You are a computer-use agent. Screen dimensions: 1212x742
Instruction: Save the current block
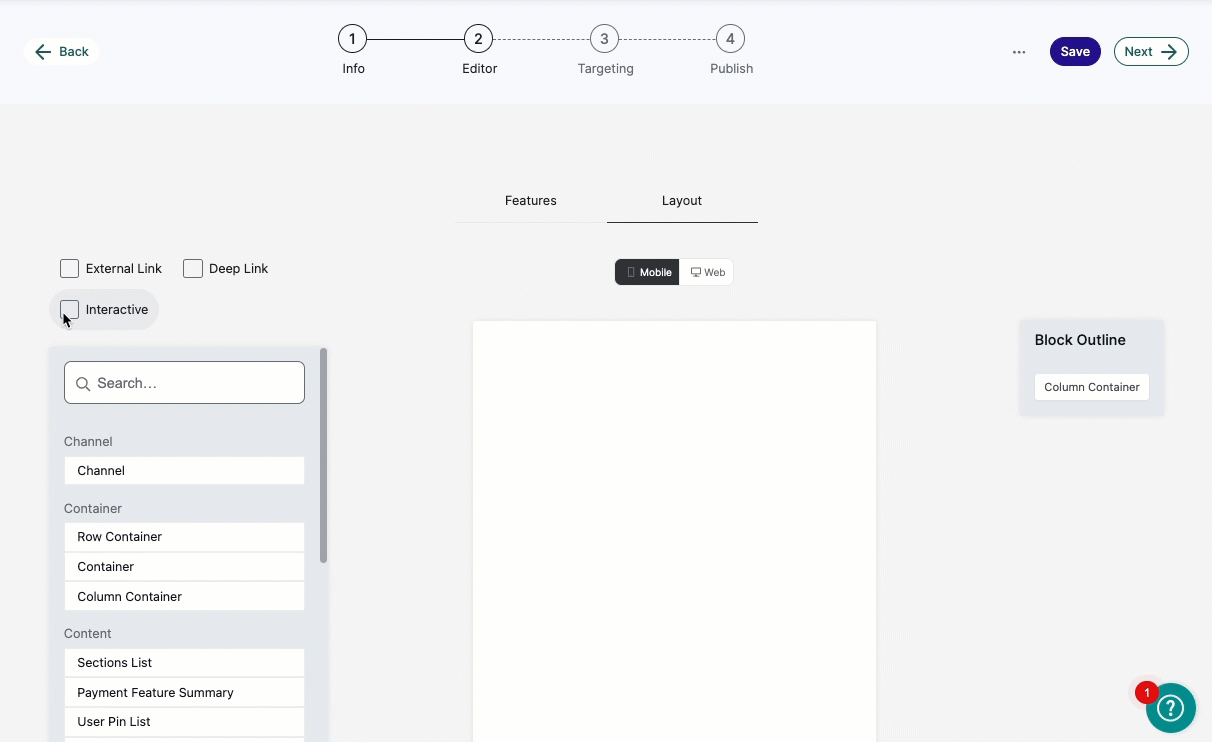pos(1075,52)
